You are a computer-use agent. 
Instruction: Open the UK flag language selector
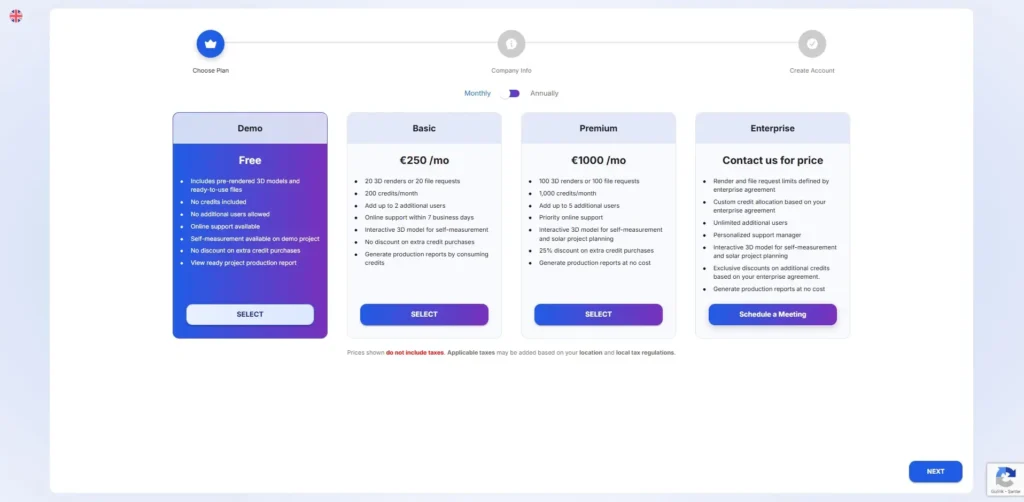(16, 16)
